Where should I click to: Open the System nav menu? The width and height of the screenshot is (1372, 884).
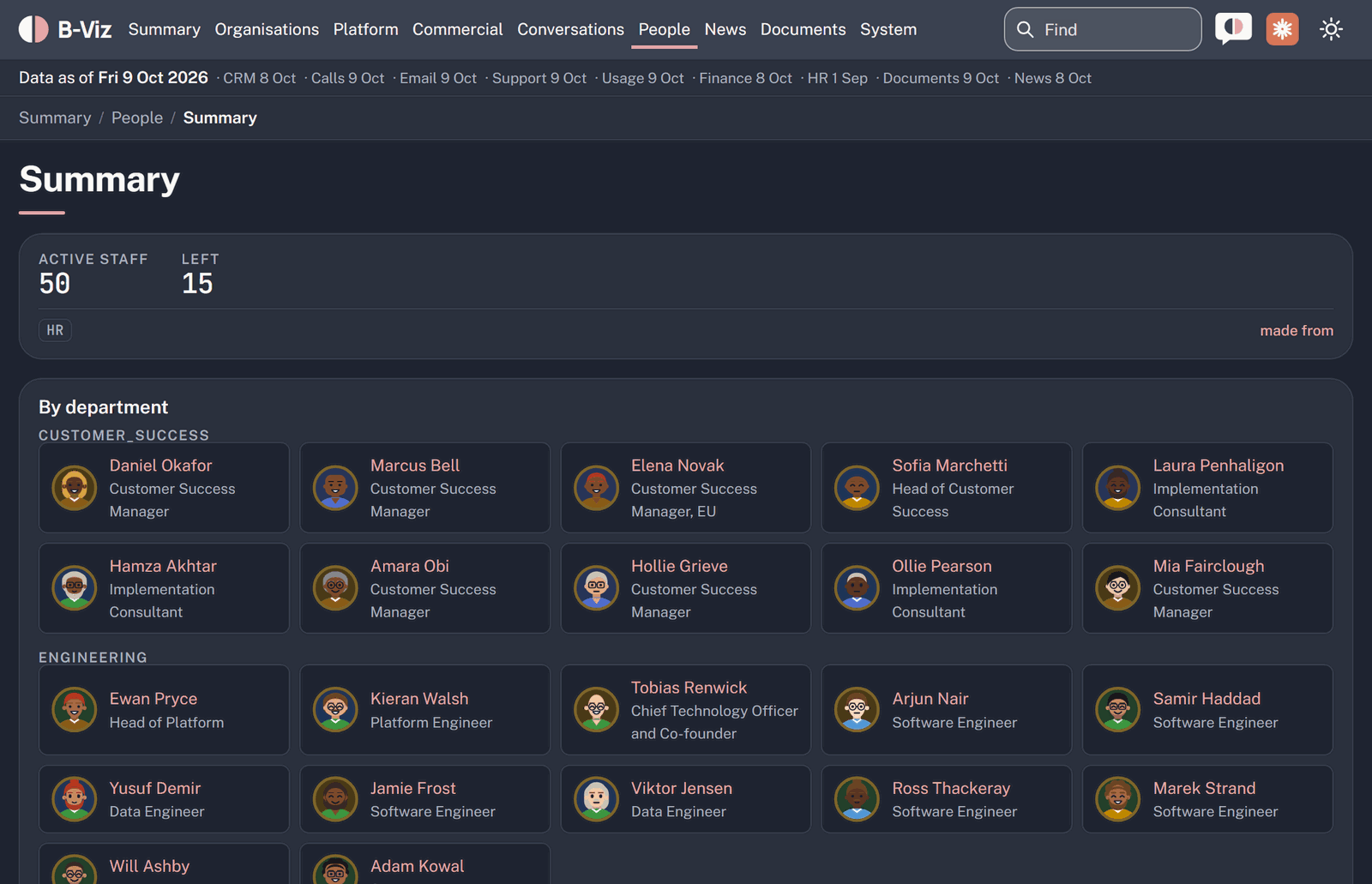(888, 29)
